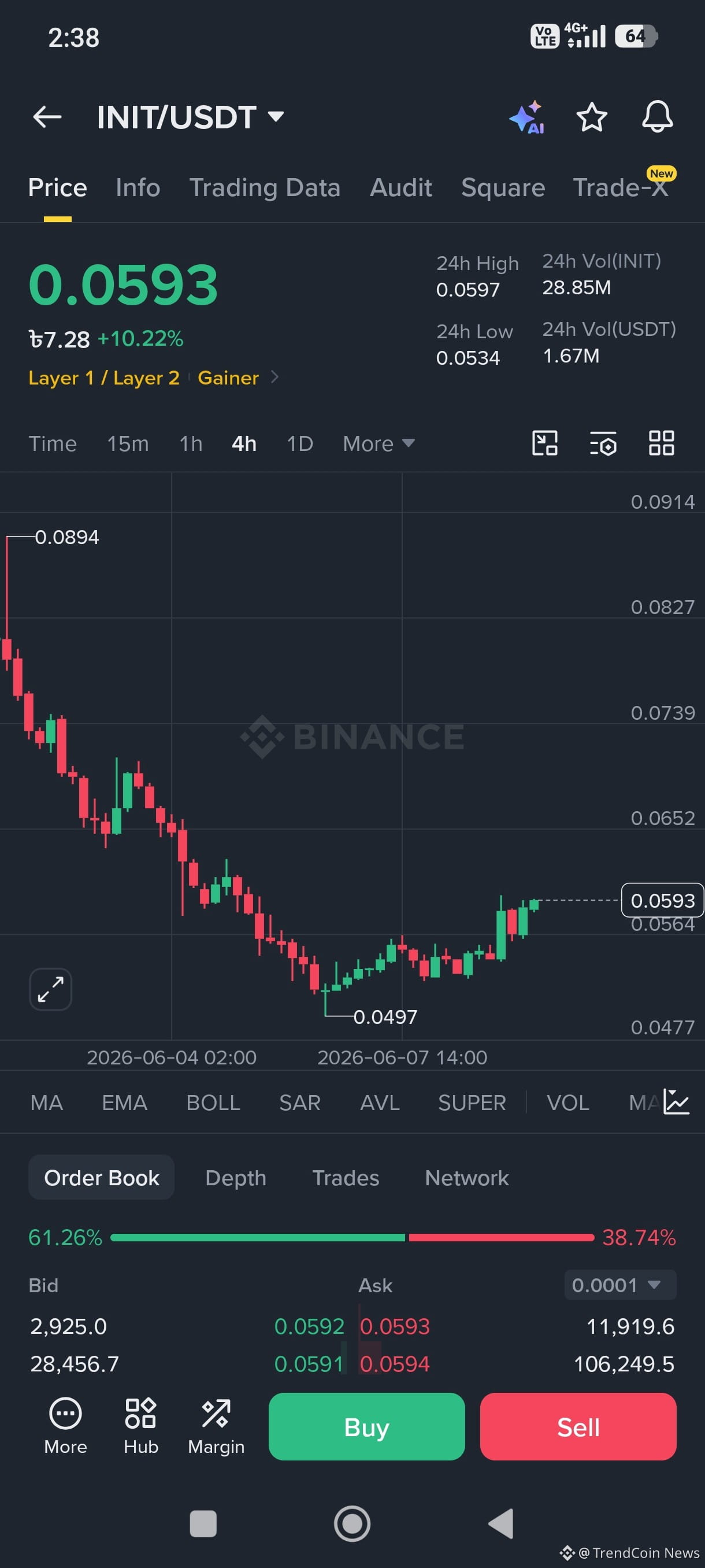The image size is (705, 1568).
Task: Tap bid quantity 28,456.7
Action: (x=75, y=1364)
